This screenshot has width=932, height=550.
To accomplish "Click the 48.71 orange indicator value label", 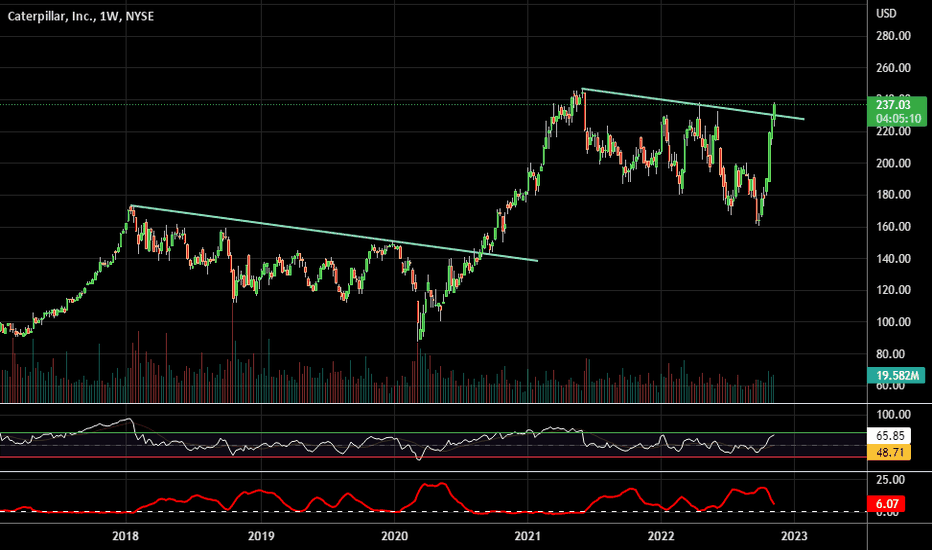I will point(889,452).
